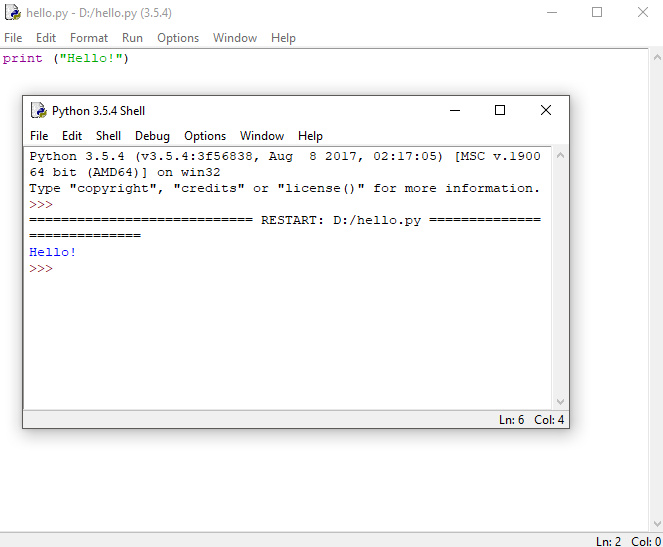Open the editor's File menu
Image resolution: width=663 pixels, height=547 pixels.
point(13,38)
